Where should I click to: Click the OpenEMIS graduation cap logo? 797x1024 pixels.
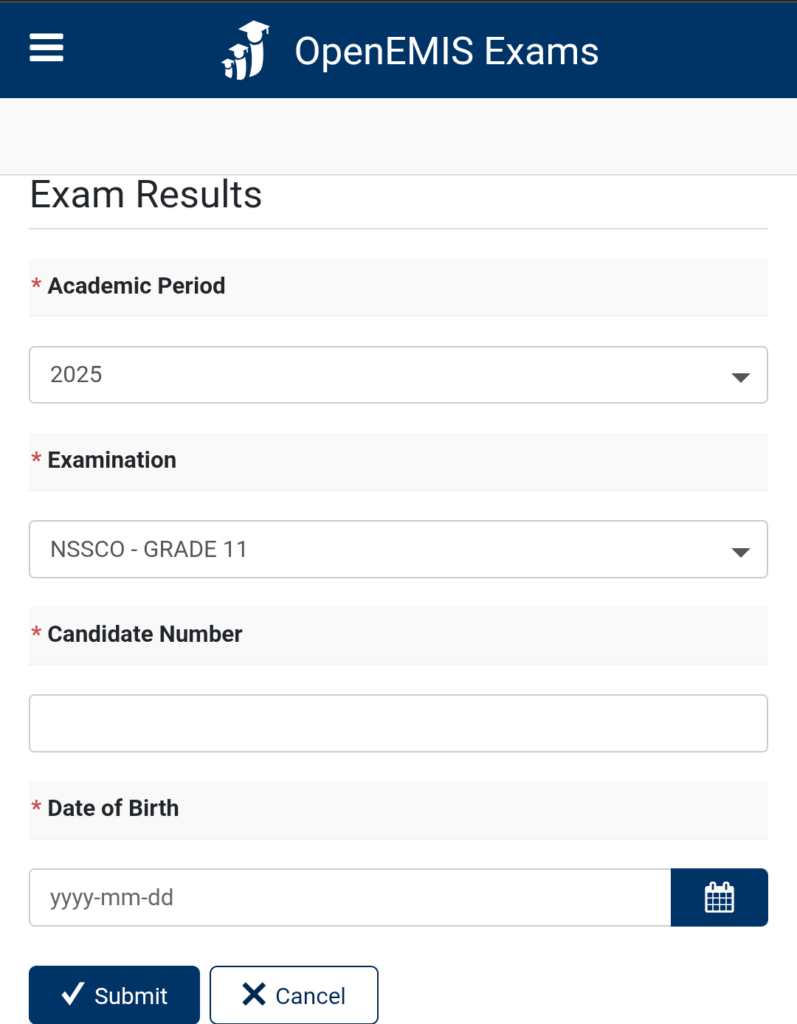[246, 49]
